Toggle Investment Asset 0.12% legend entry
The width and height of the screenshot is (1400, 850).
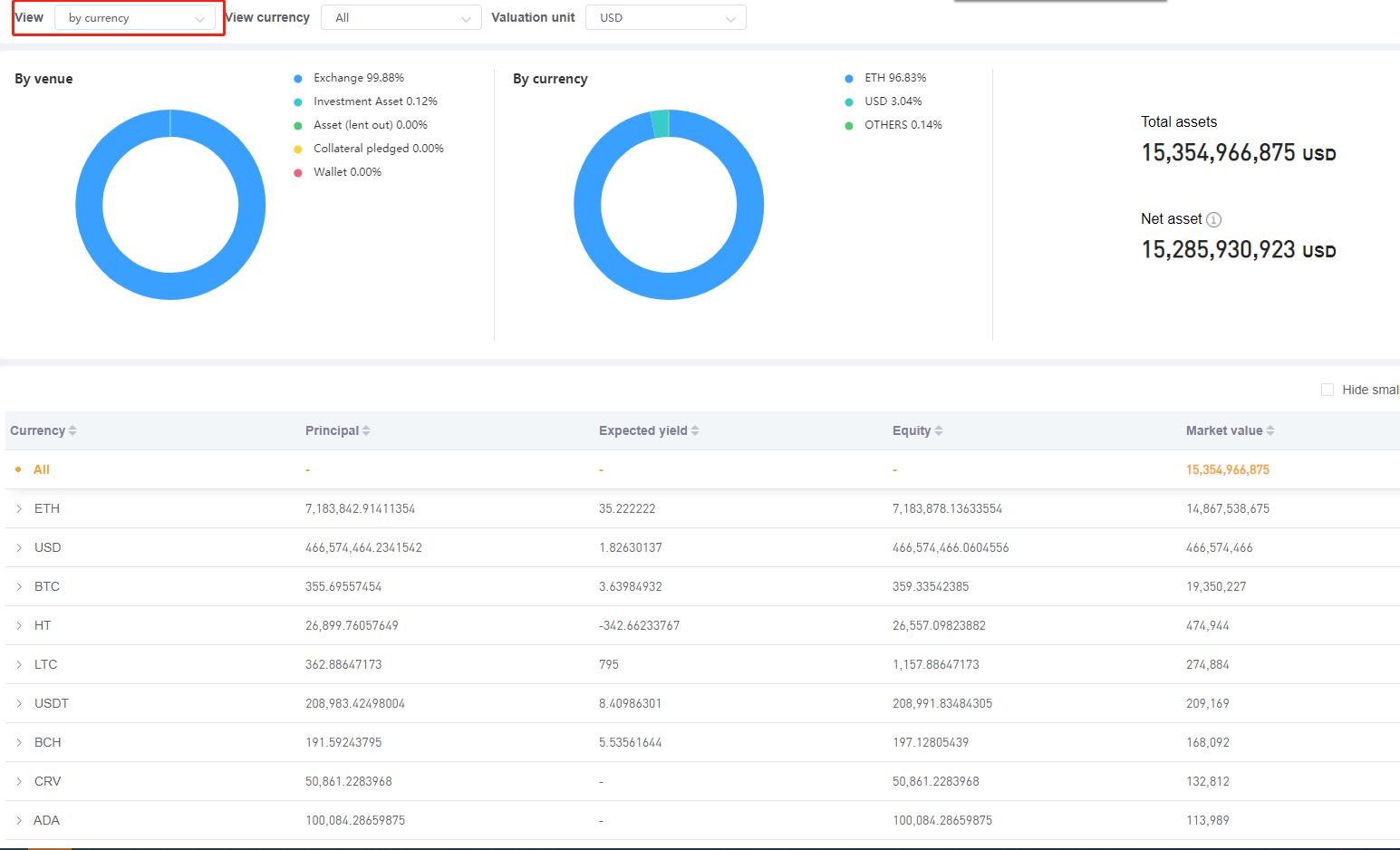click(x=365, y=101)
